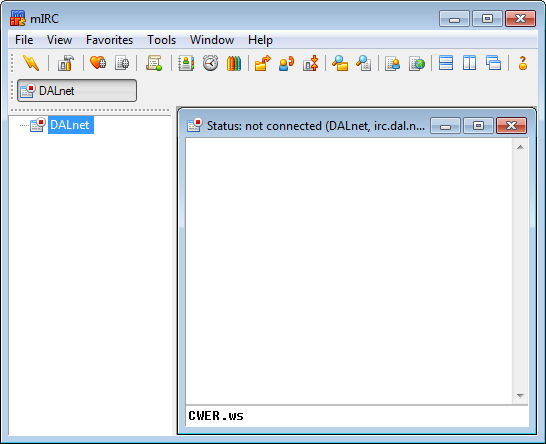Viewport: 546px width, 444px height.
Task: Open the Window menu
Action: (212, 40)
